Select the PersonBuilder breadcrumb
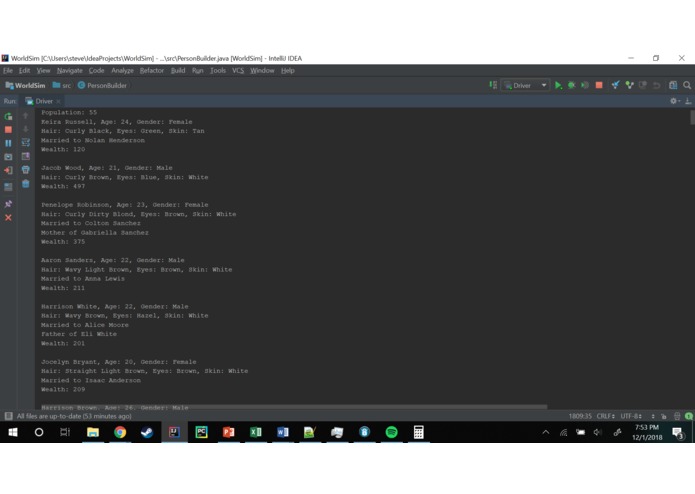Viewport: 695px width, 494px height. (102, 86)
